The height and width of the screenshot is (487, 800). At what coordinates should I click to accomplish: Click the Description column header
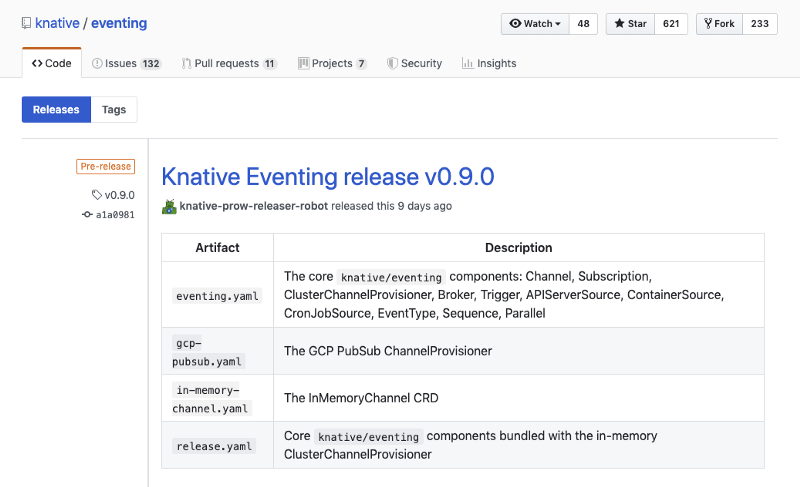coord(518,248)
